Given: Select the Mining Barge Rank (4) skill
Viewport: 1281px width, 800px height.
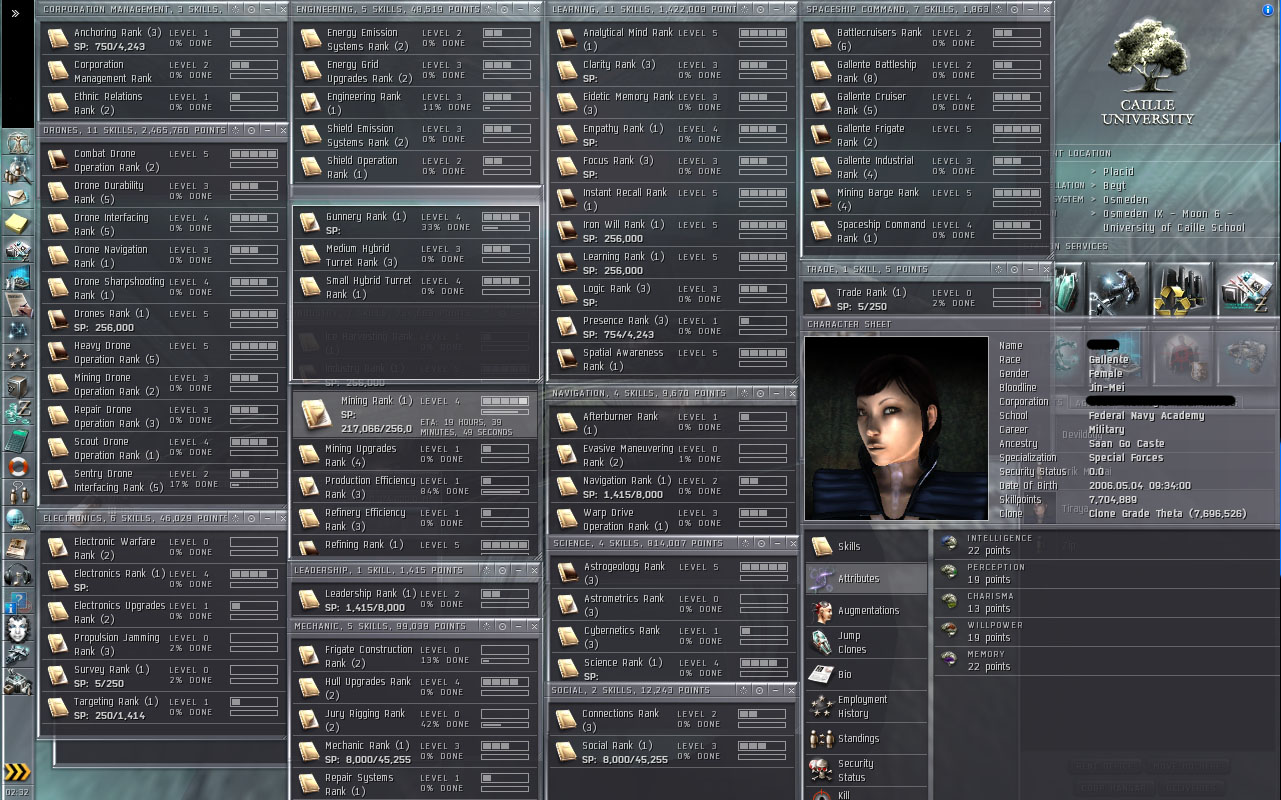Looking at the screenshot, I should coord(928,199).
